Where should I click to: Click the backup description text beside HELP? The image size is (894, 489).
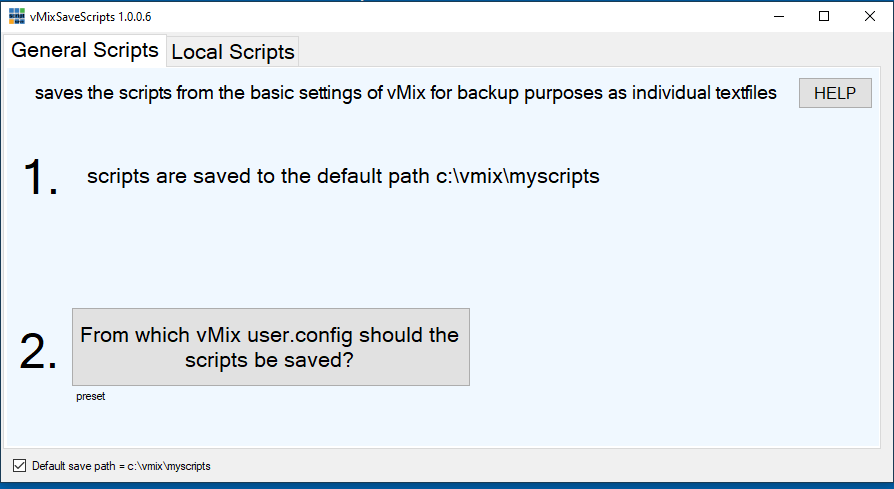[405, 93]
